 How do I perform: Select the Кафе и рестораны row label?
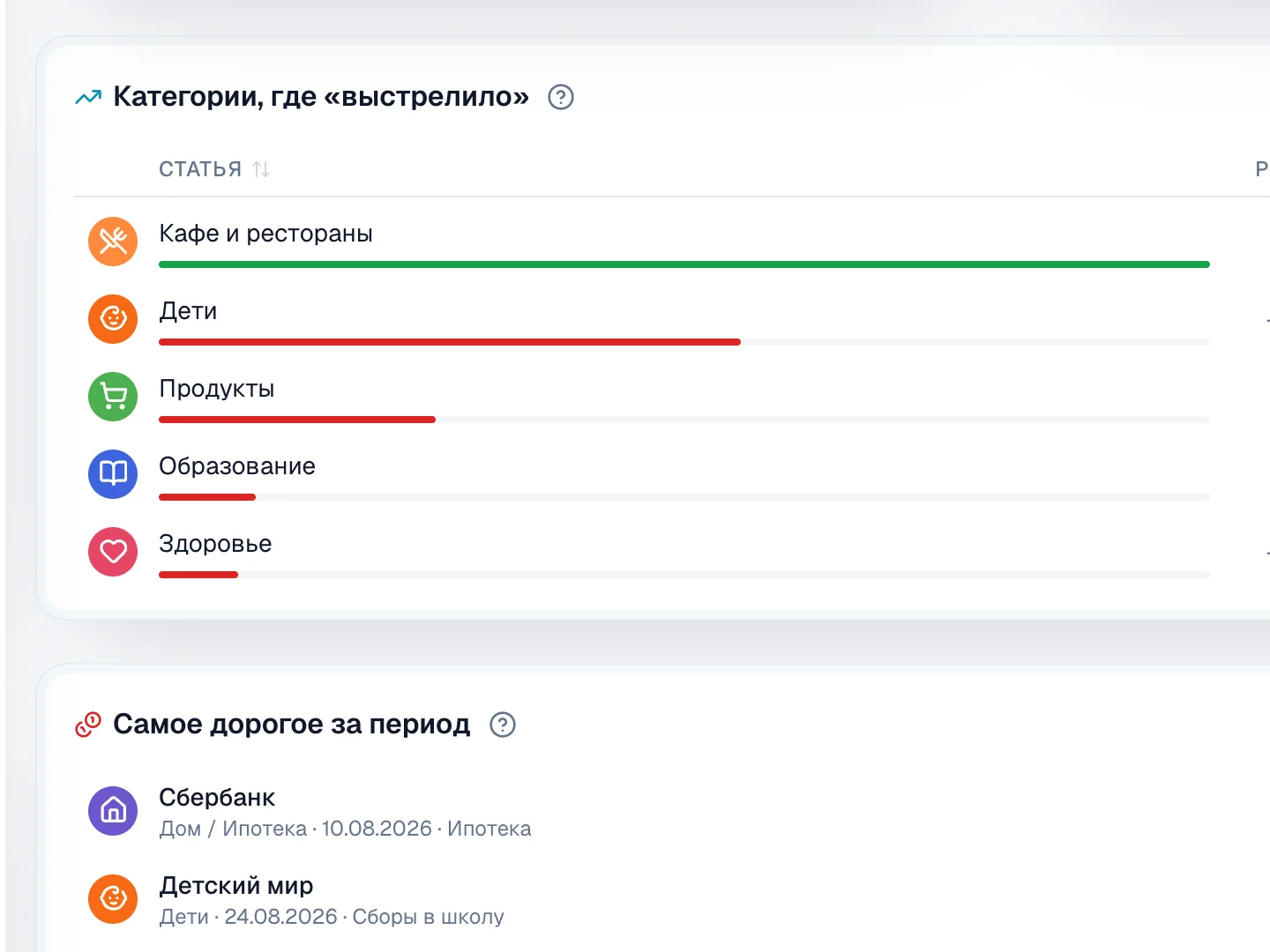tap(265, 234)
